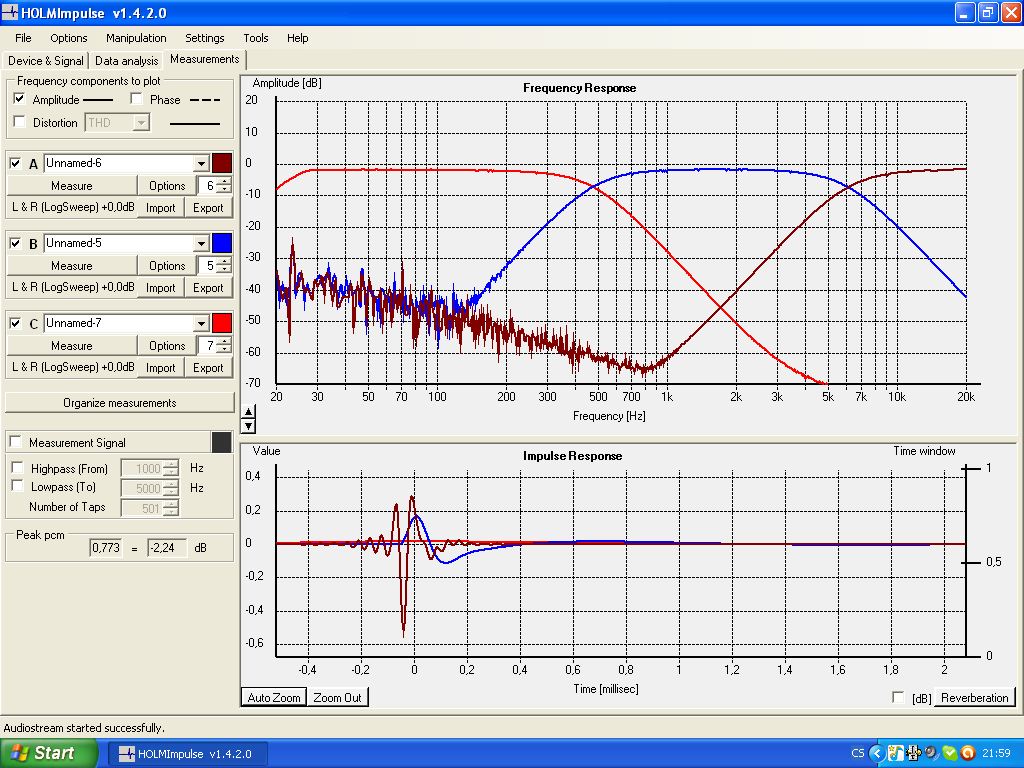The width and height of the screenshot is (1024, 768).
Task: Change measurement A dark red color swatch
Action: tap(222, 163)
